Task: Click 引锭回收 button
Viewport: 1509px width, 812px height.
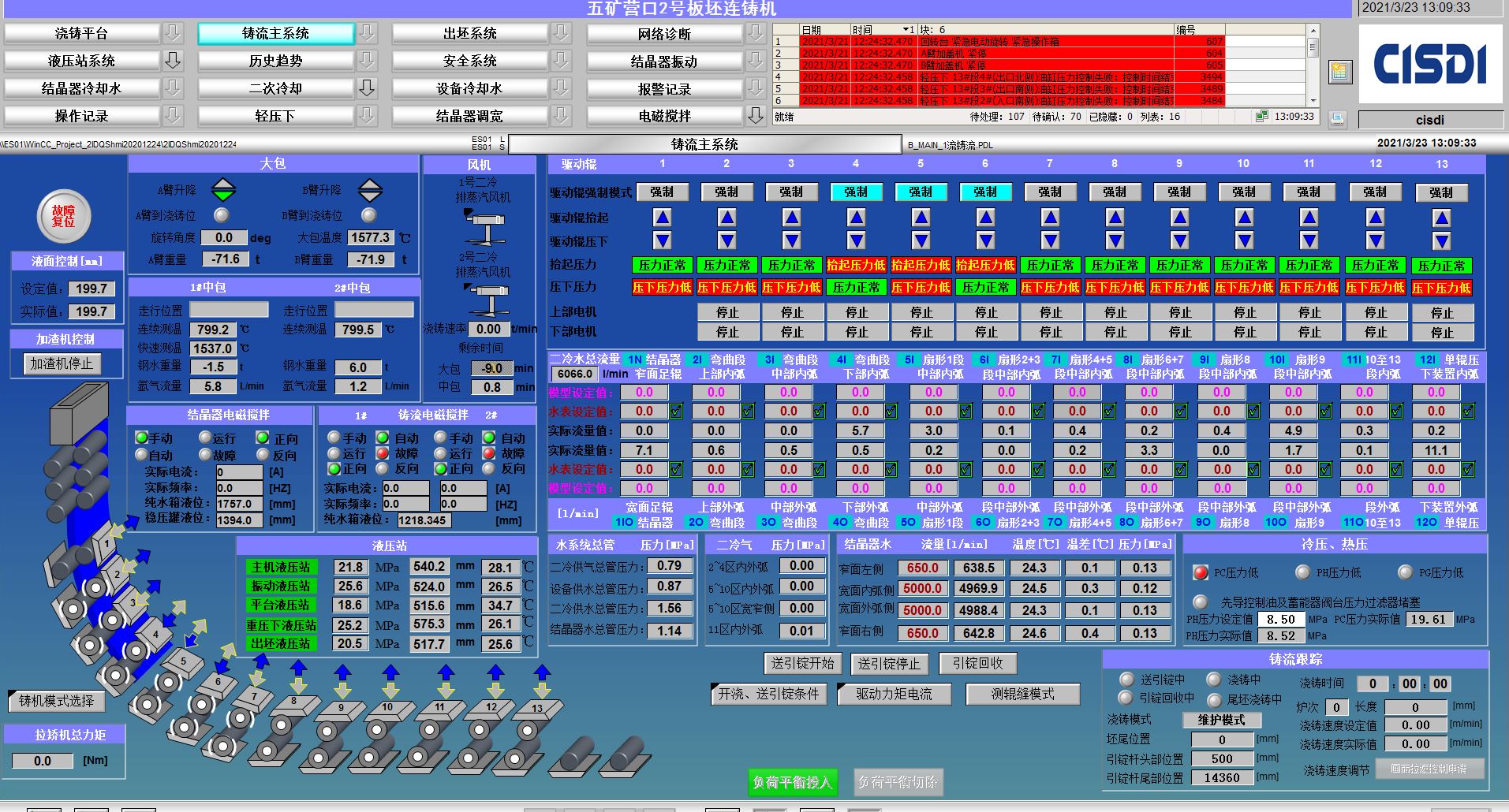Action: 978,664
